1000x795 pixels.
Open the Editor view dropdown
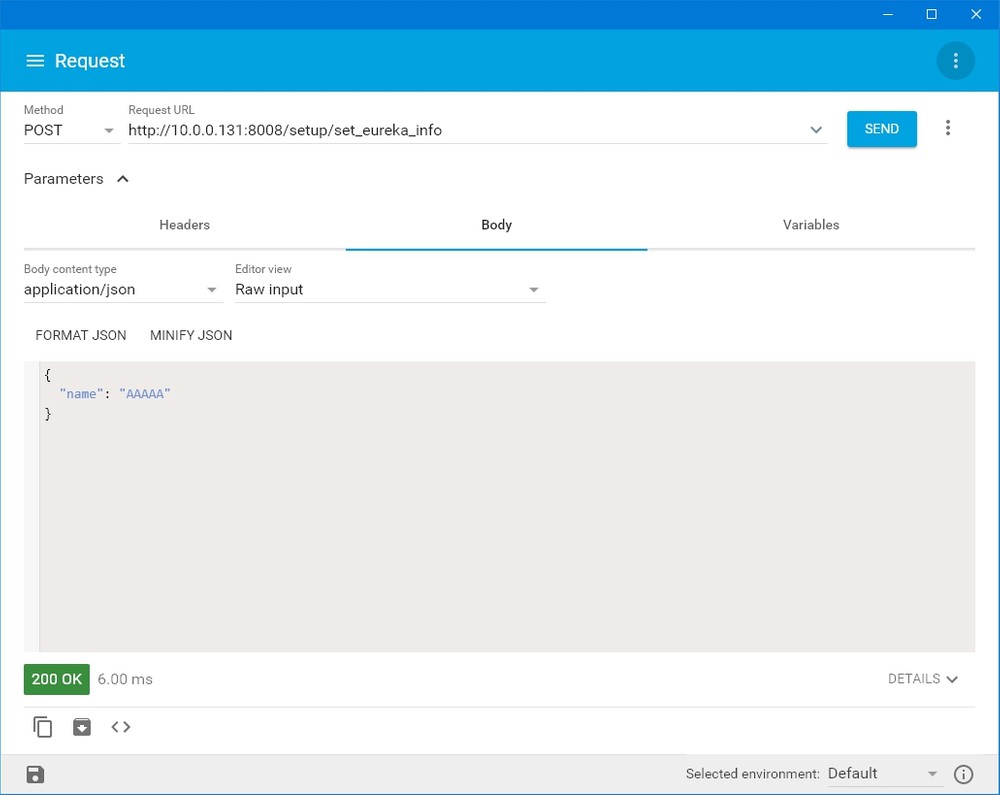coord(389,290)
